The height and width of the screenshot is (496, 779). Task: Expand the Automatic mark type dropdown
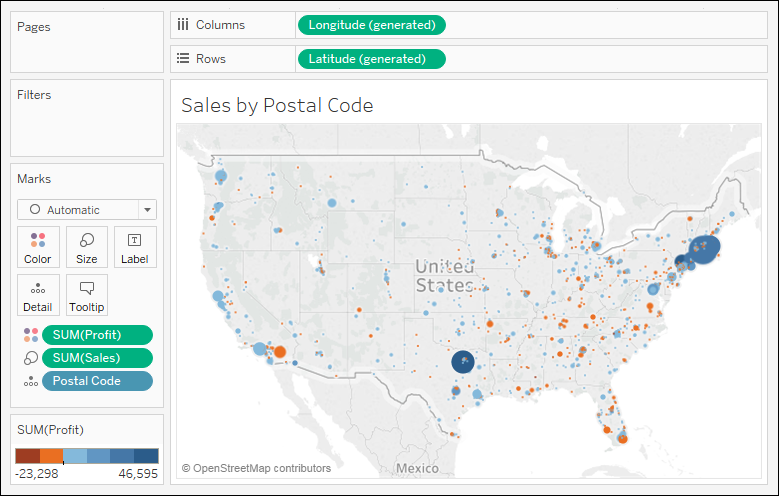click(148, 210)
